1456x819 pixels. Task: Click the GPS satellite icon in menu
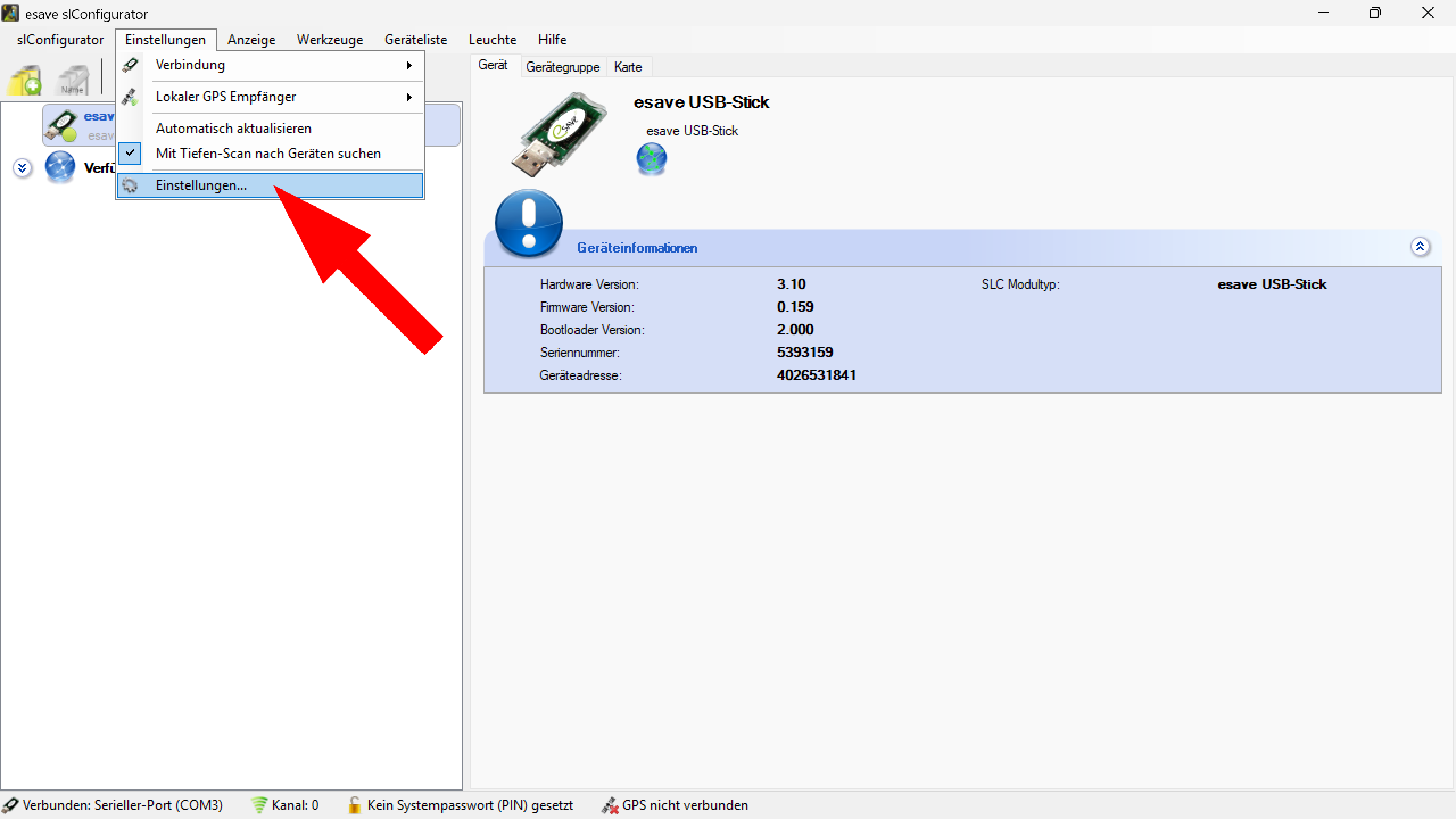[x=130, y=97]
